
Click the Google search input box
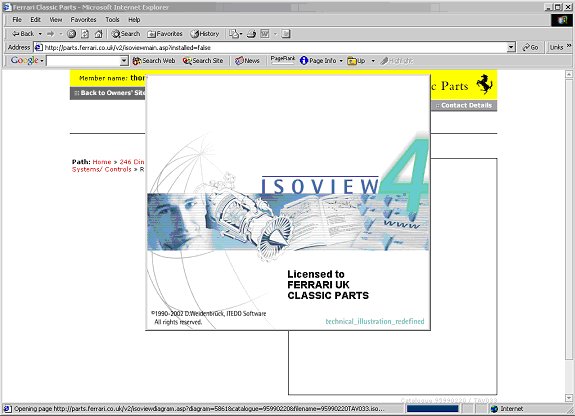click(84, 61)
